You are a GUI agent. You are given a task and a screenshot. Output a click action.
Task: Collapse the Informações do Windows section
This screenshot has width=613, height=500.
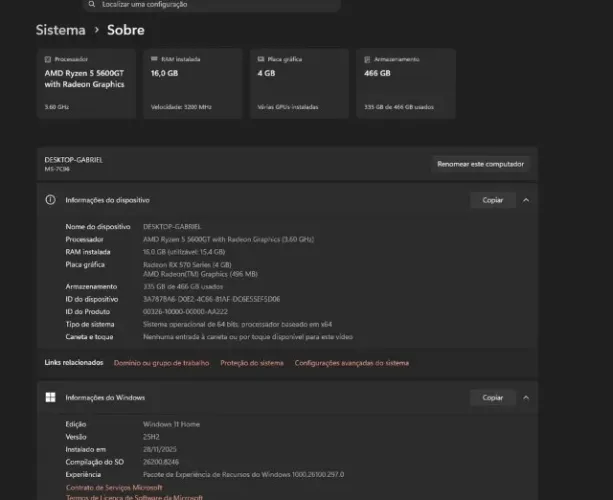[526, 398]
